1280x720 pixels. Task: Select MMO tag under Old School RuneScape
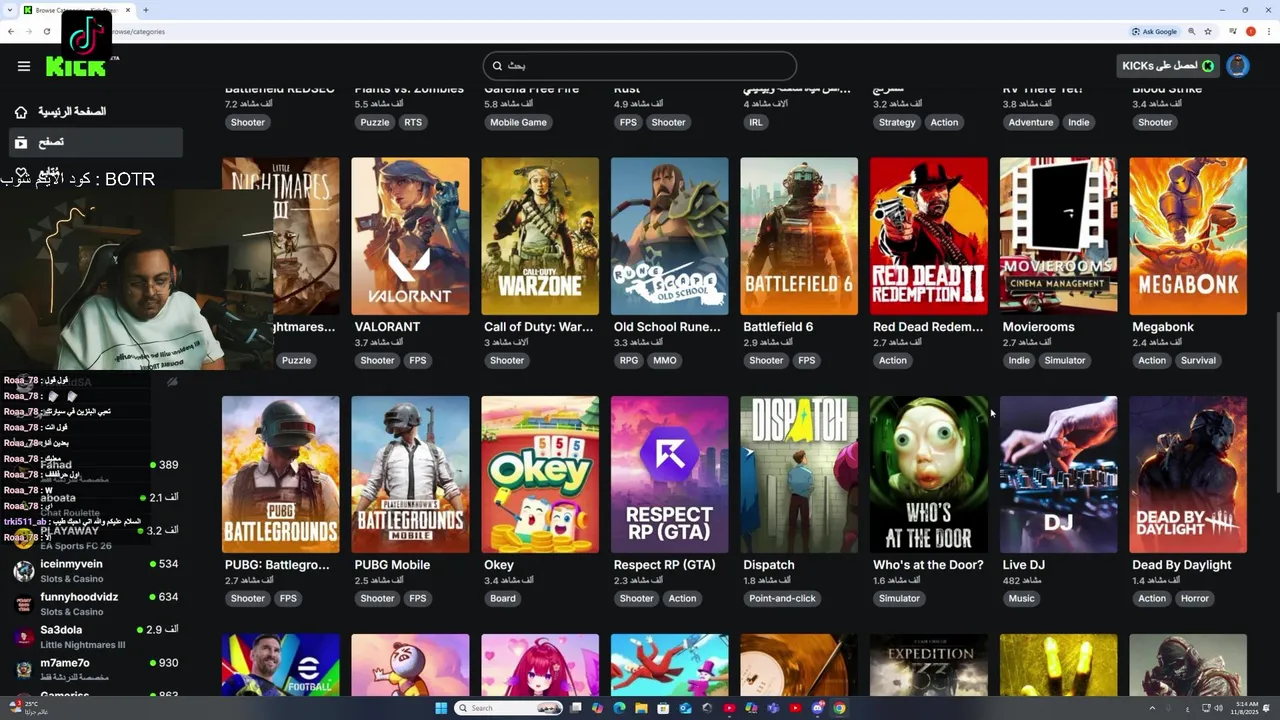click(665, 360)
